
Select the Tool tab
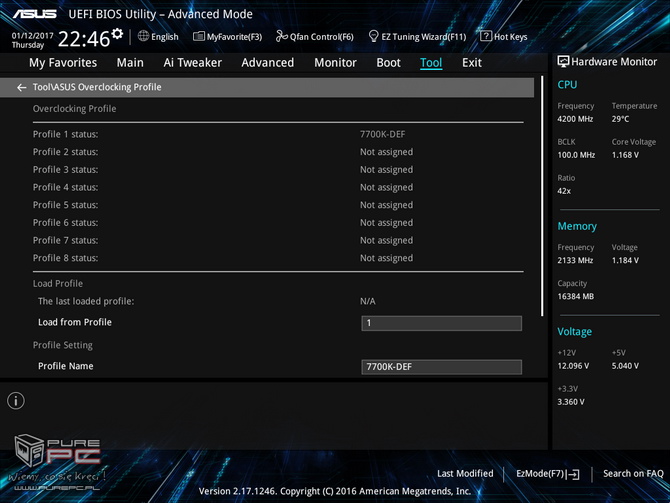coord(431,63)
